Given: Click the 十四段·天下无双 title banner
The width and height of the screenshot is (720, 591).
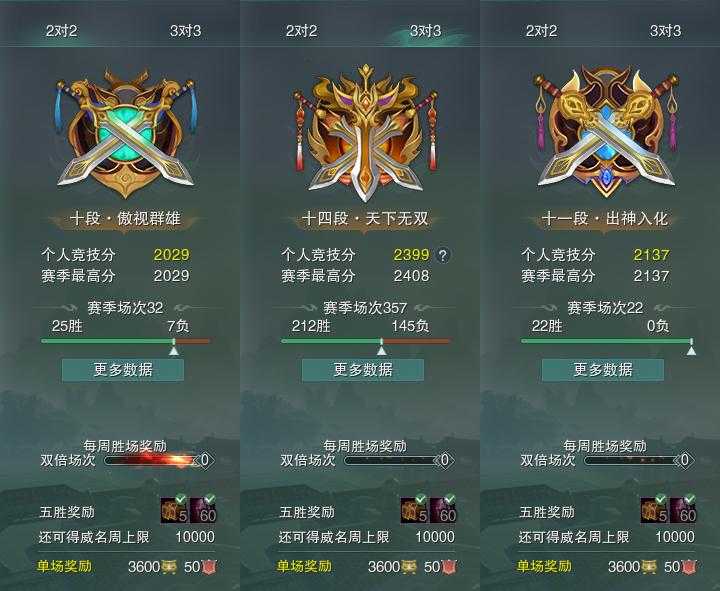Looking at the screenshot, I should [365, 219].
